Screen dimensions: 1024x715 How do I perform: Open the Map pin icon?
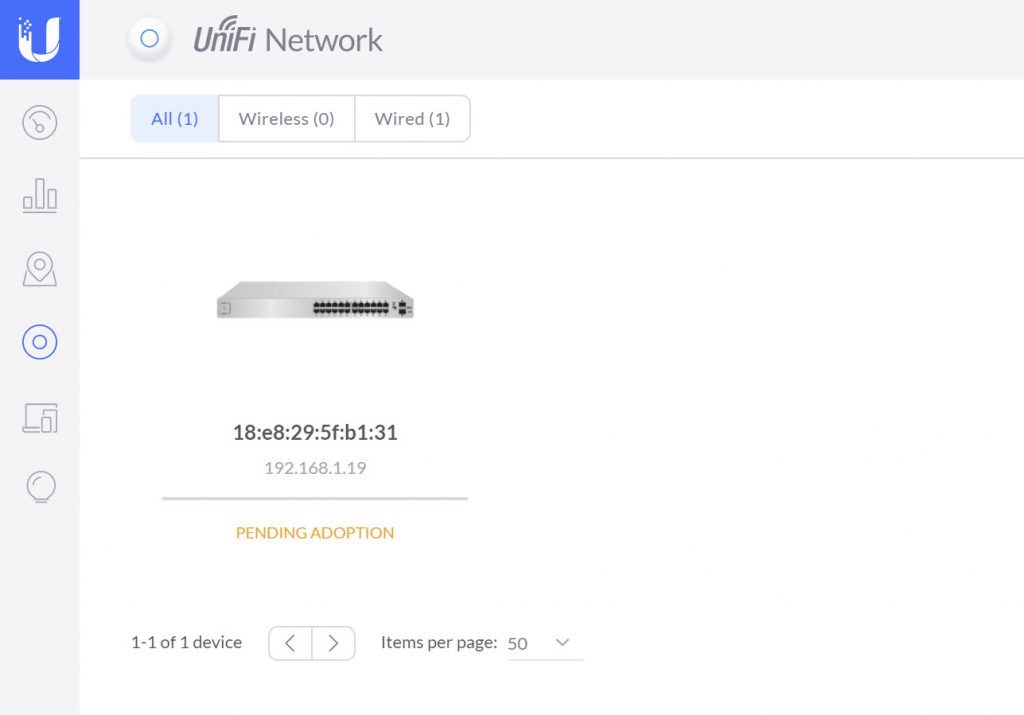click(40, 269)
